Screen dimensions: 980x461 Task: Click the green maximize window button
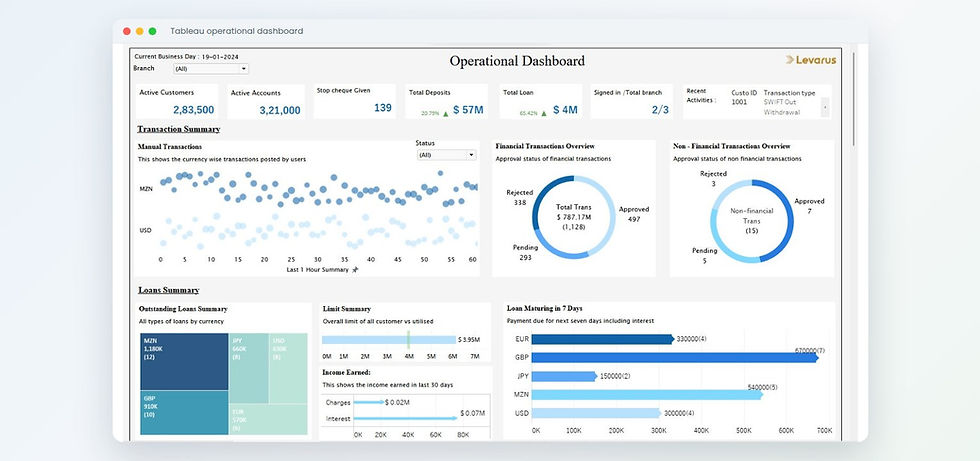point(152,31)
